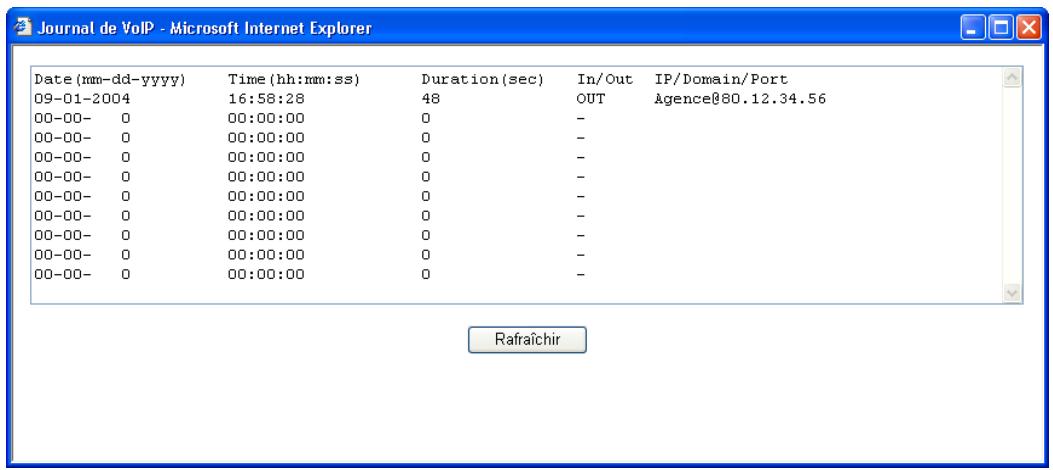Image resolution: width=1053 pixels, height=470 pixels.
Task: Click the IP/Domain/Port column header
Action: 721,80
